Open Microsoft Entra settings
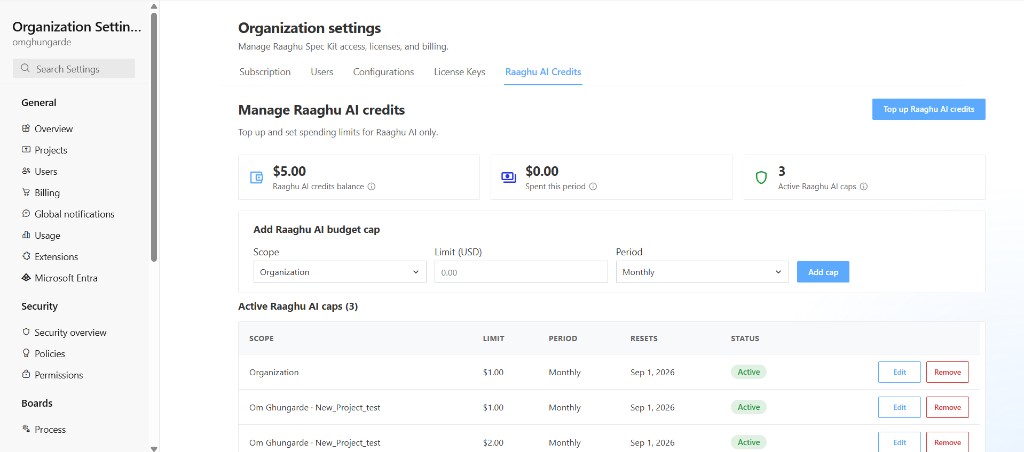Image resolution: width=1024 pixels, height=452 pixels. pos(66,278)
